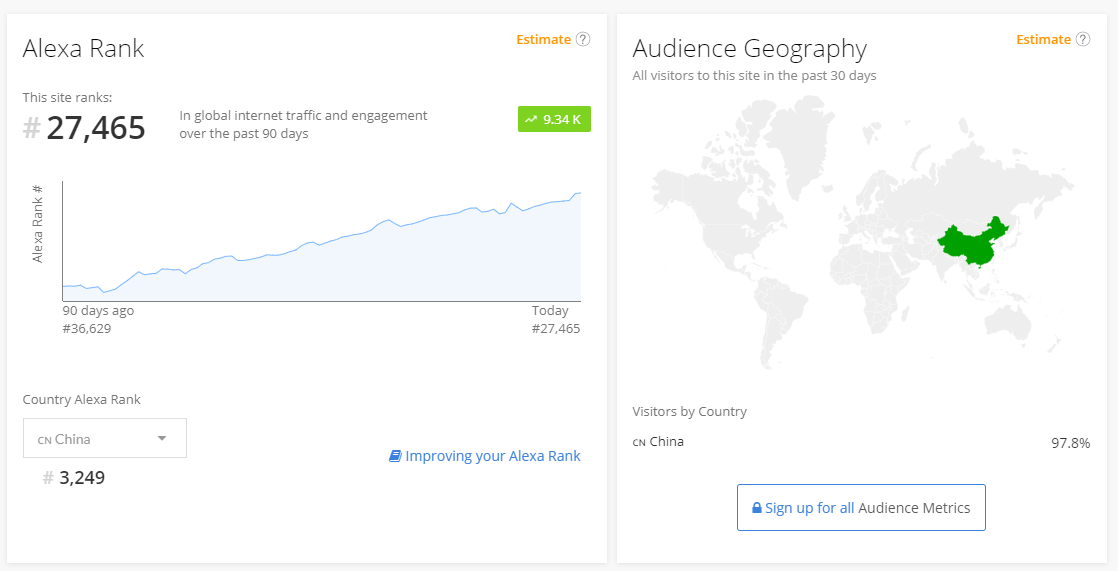Click help icon beside Alexa Rank Estimate
1118x571 pixels.
(583, 39)
